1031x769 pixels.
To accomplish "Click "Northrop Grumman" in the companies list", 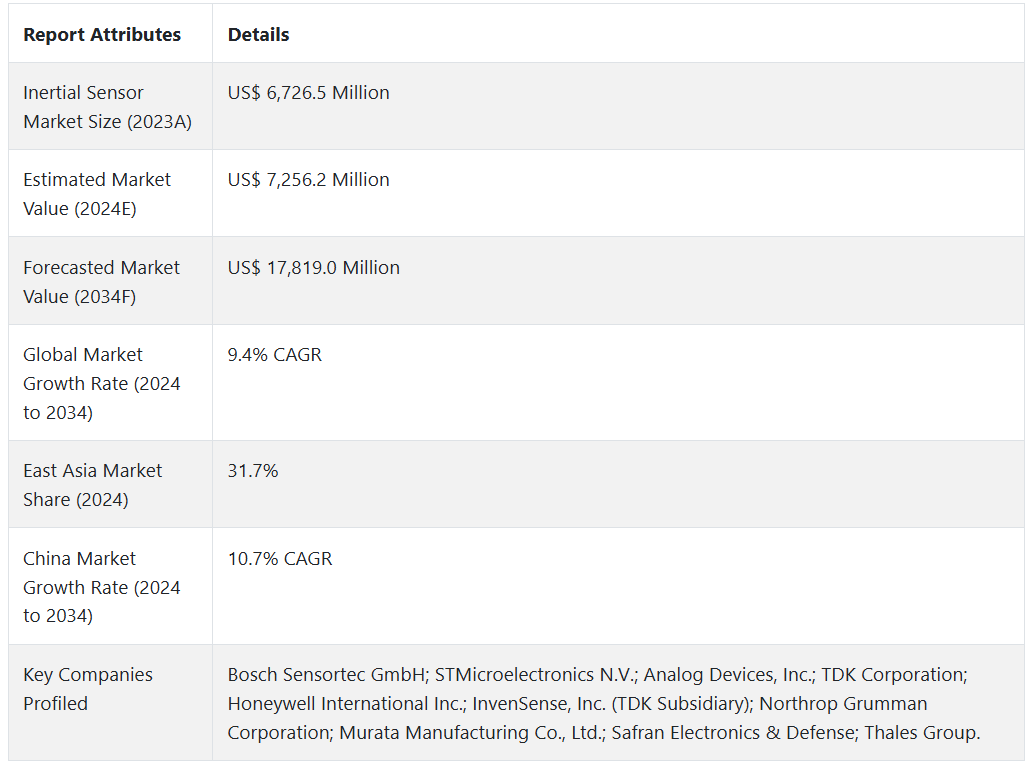I will [843, 704].
